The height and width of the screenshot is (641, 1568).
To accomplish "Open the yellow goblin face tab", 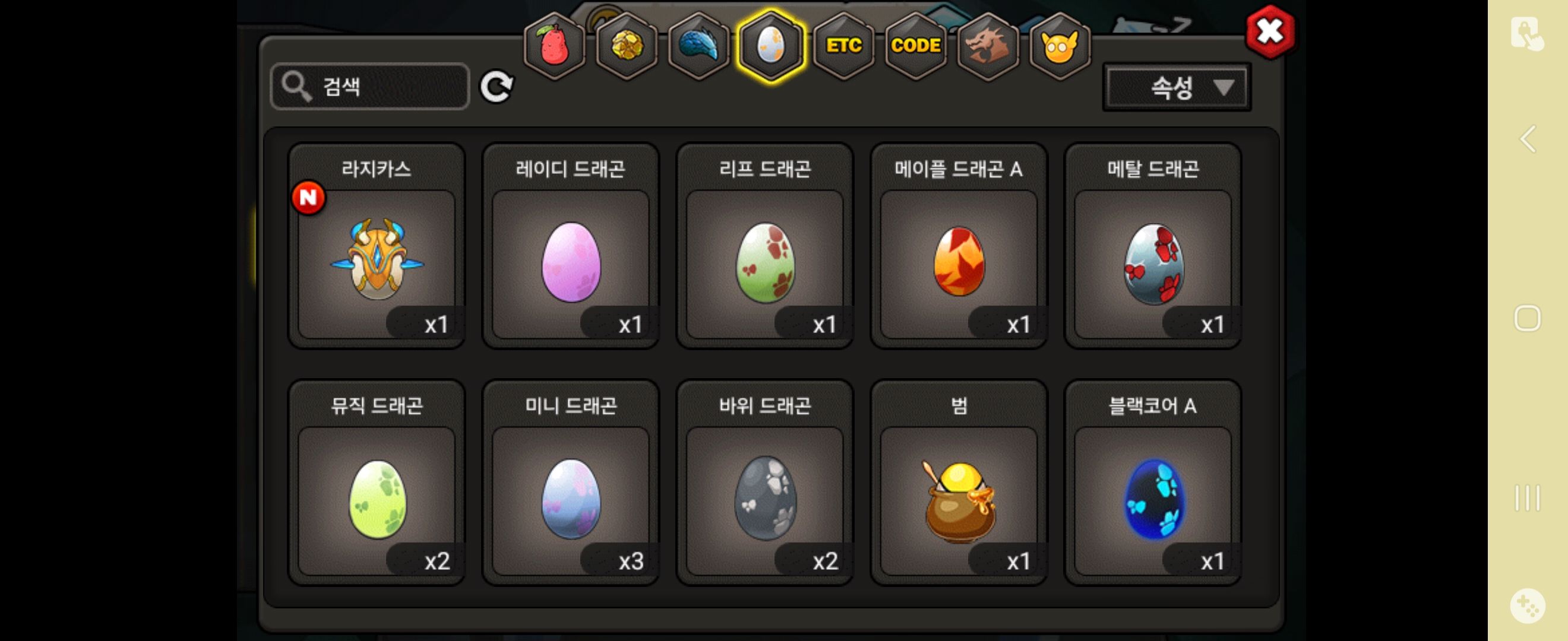I will pyautogui.click(x=1060, y=46).
